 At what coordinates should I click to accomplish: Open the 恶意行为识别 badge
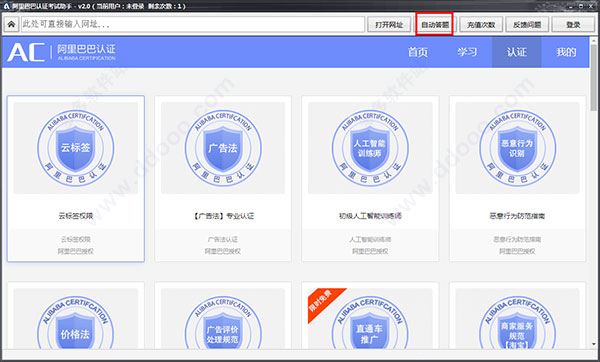click(517, 148)
